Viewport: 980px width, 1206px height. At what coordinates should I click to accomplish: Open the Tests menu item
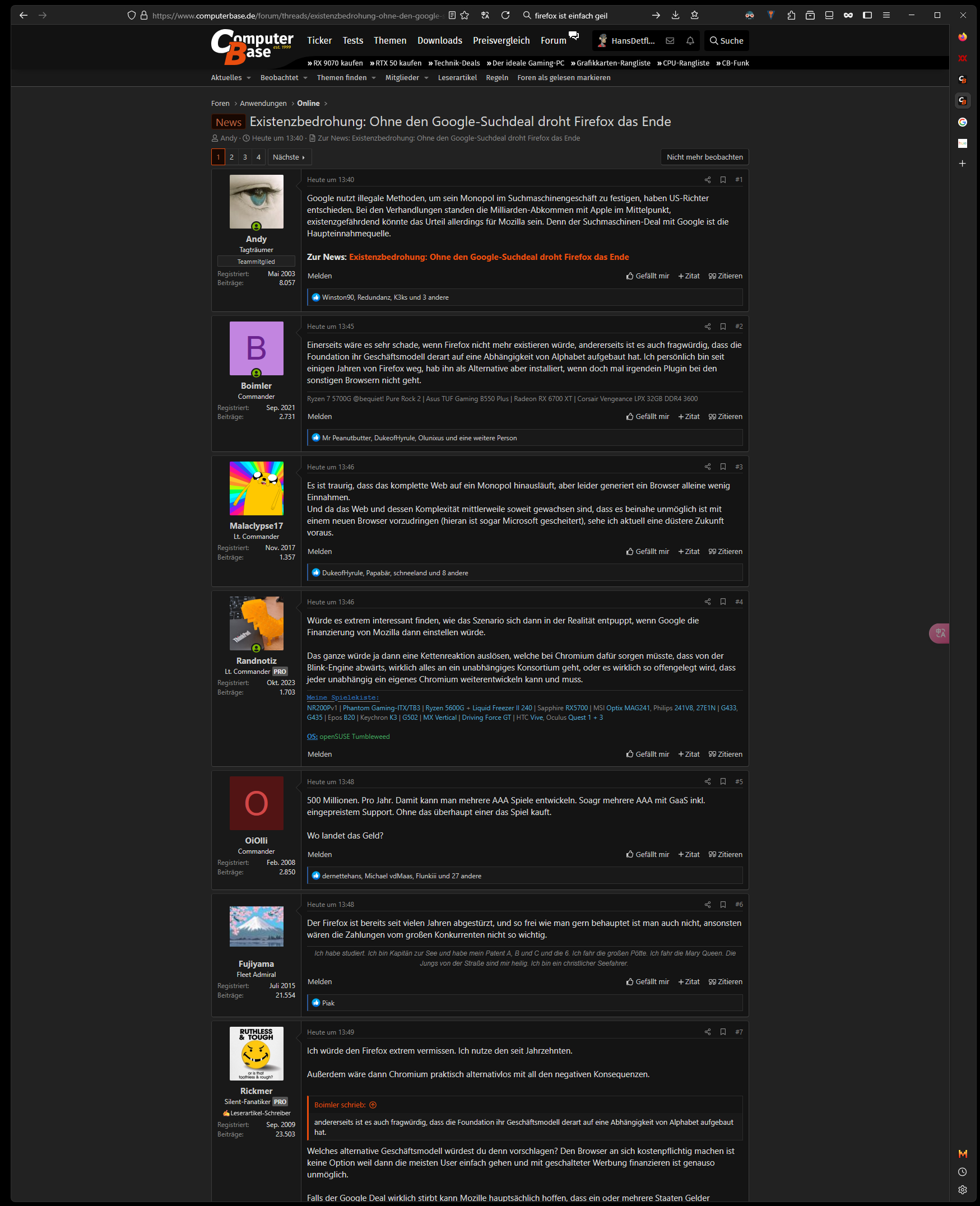[353, 41]
